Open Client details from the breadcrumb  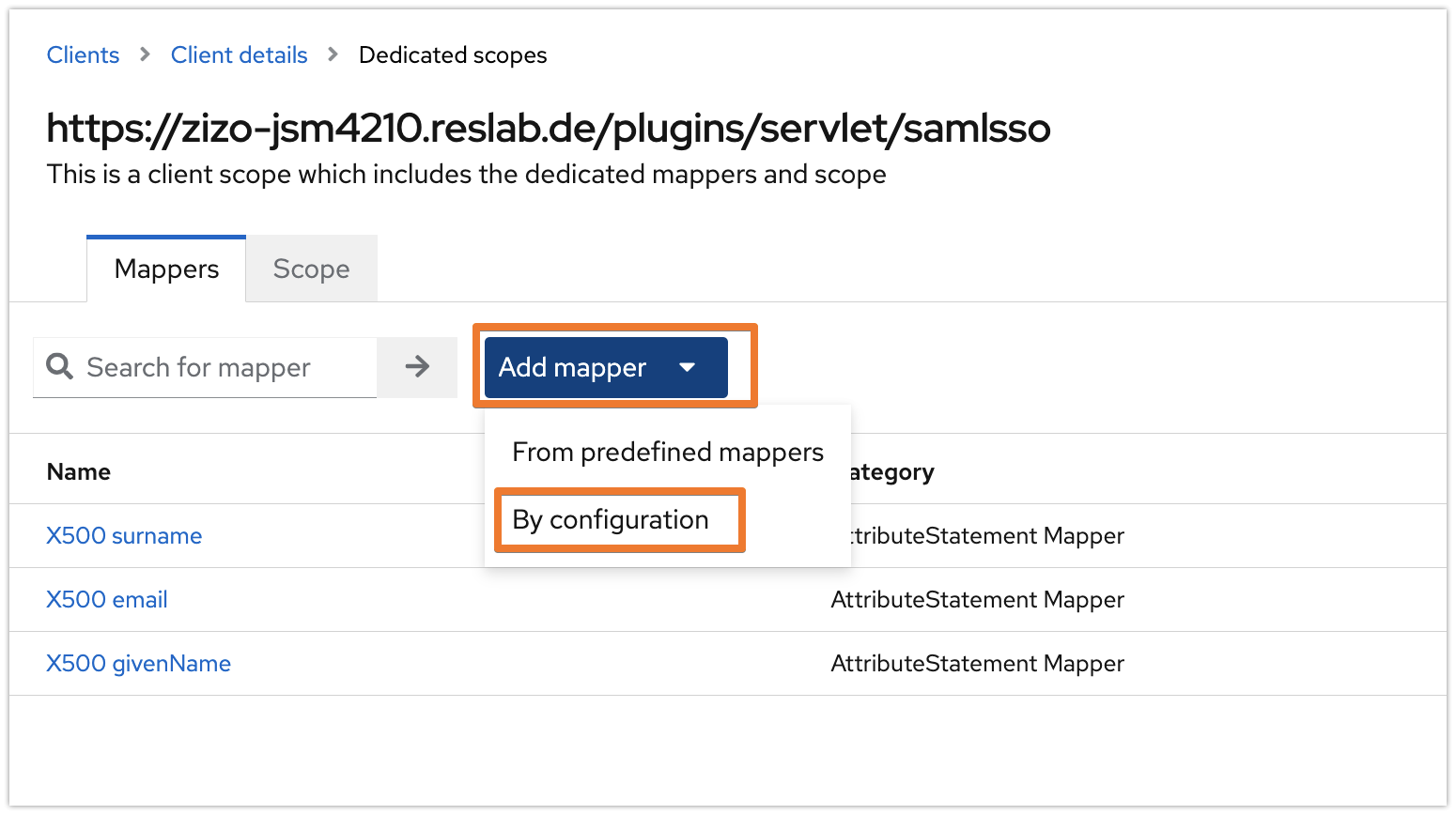coord(239,54)
